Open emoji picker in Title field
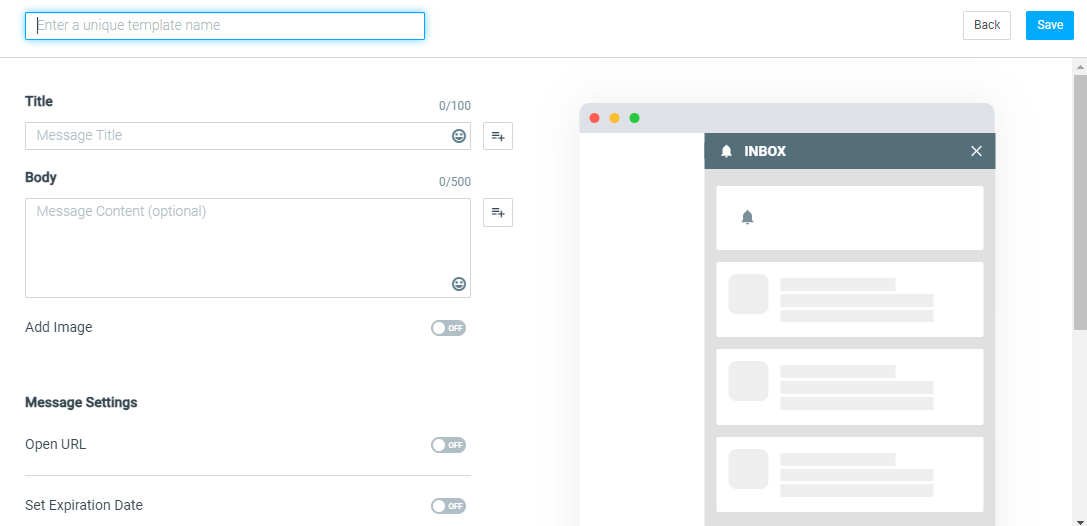1087x526 pixels. click(x=459, y=136)
